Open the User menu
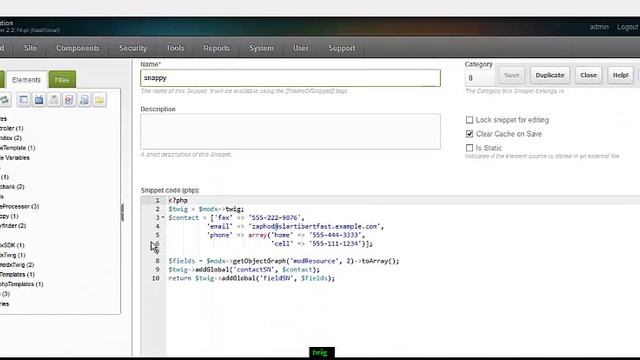This screenshot has width=640, height=360. [x=301, y=48]
